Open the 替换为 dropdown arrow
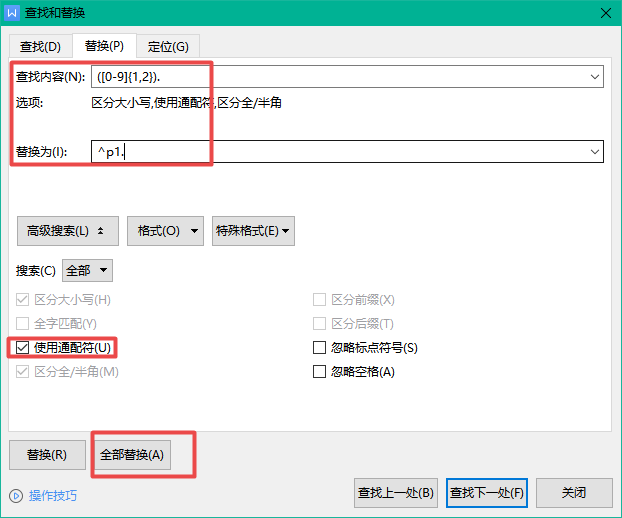This screenshot has width=622, height=518. click(595, 151)
